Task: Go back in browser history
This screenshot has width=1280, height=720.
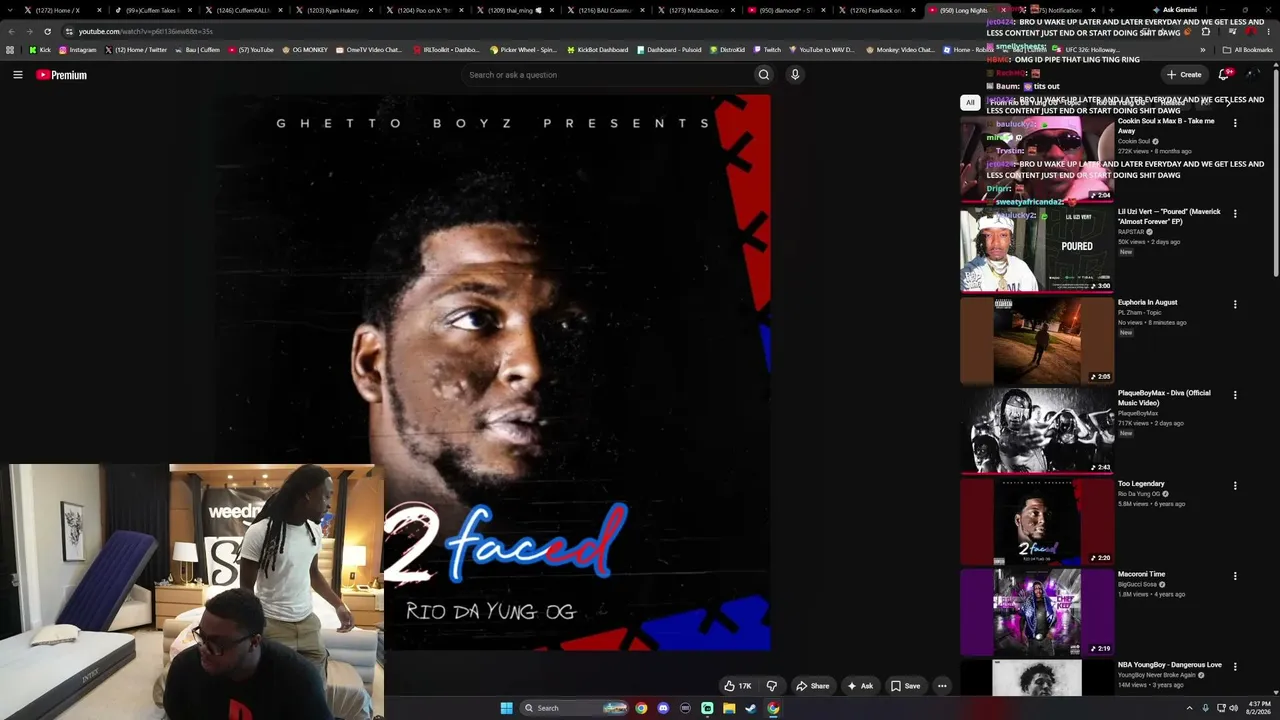Action: click(11, 31)
